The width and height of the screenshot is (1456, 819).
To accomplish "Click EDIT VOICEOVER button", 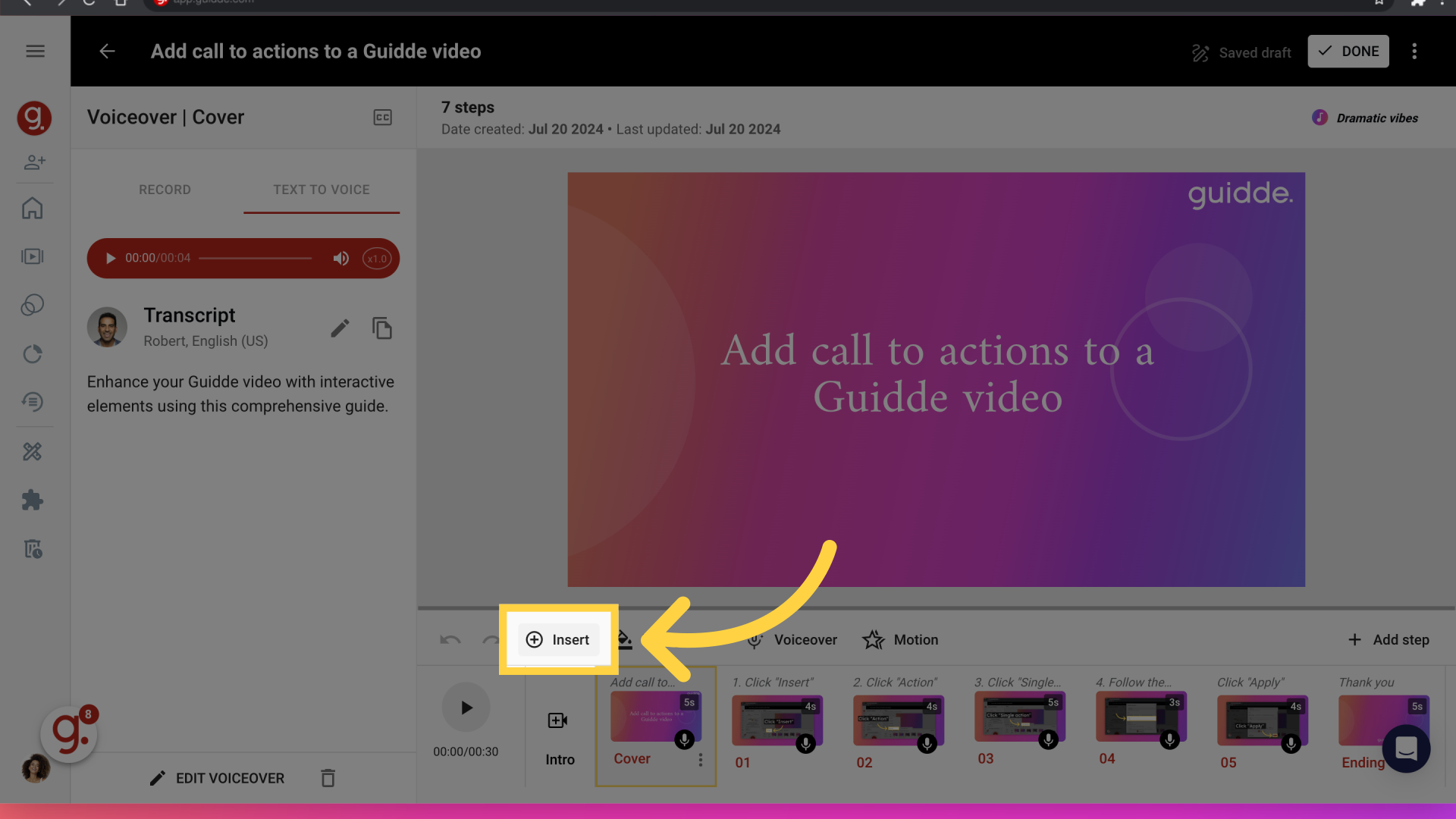I will (x=217, y=778).
